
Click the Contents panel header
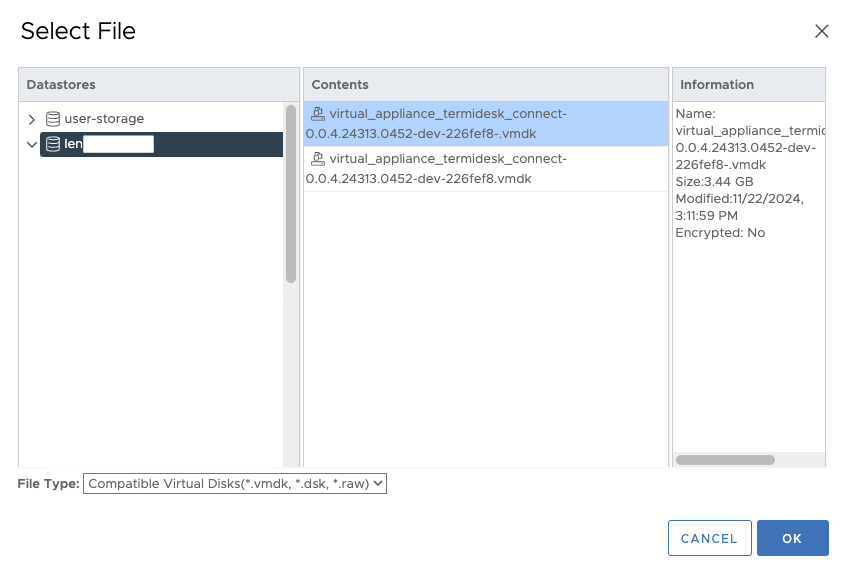coord(486,85)
